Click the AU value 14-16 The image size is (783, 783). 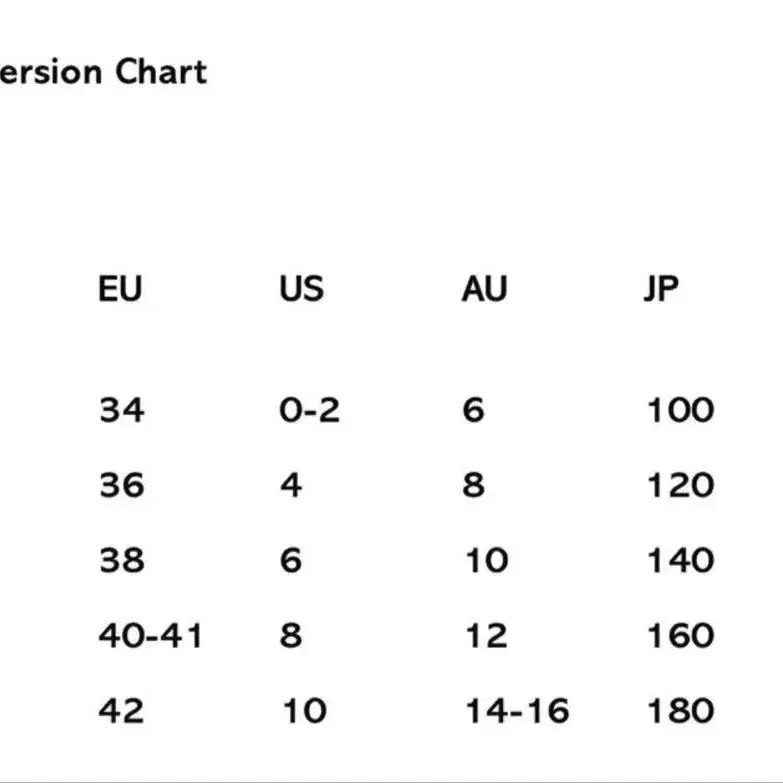[517, 711]
